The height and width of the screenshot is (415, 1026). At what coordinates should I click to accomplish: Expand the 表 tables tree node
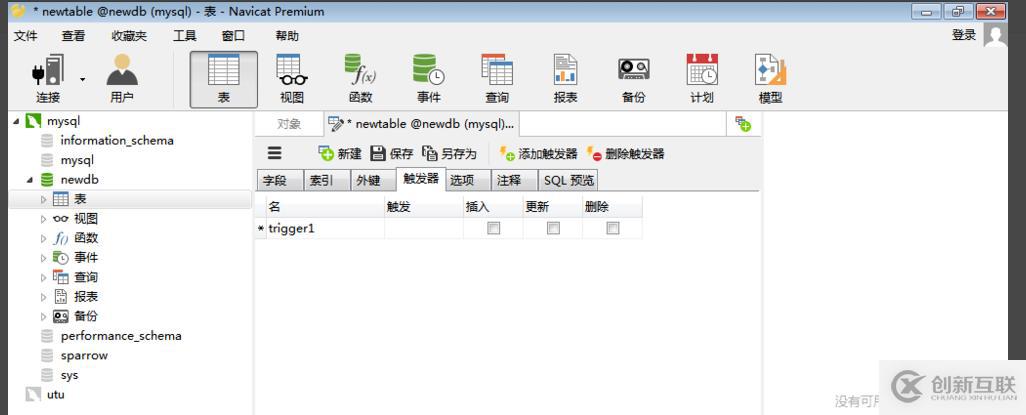pos(44,199)
